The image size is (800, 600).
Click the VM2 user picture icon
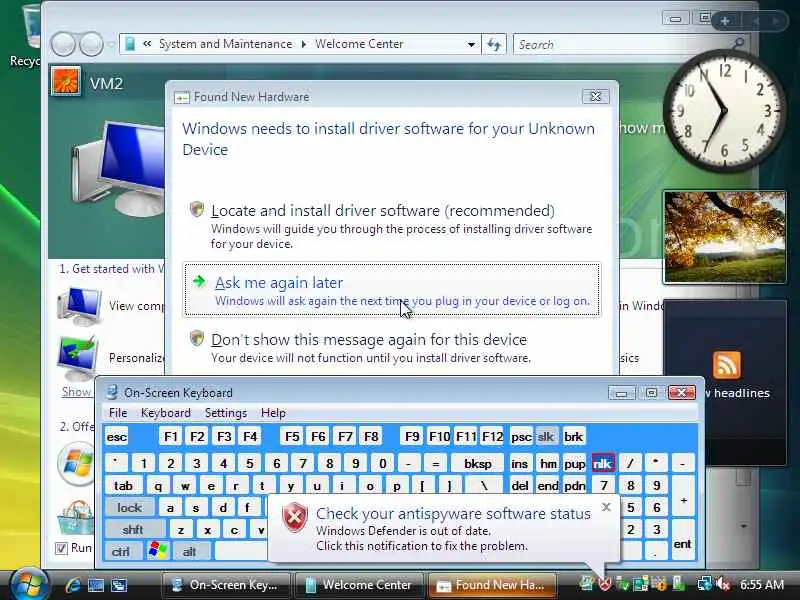(66, 81)
